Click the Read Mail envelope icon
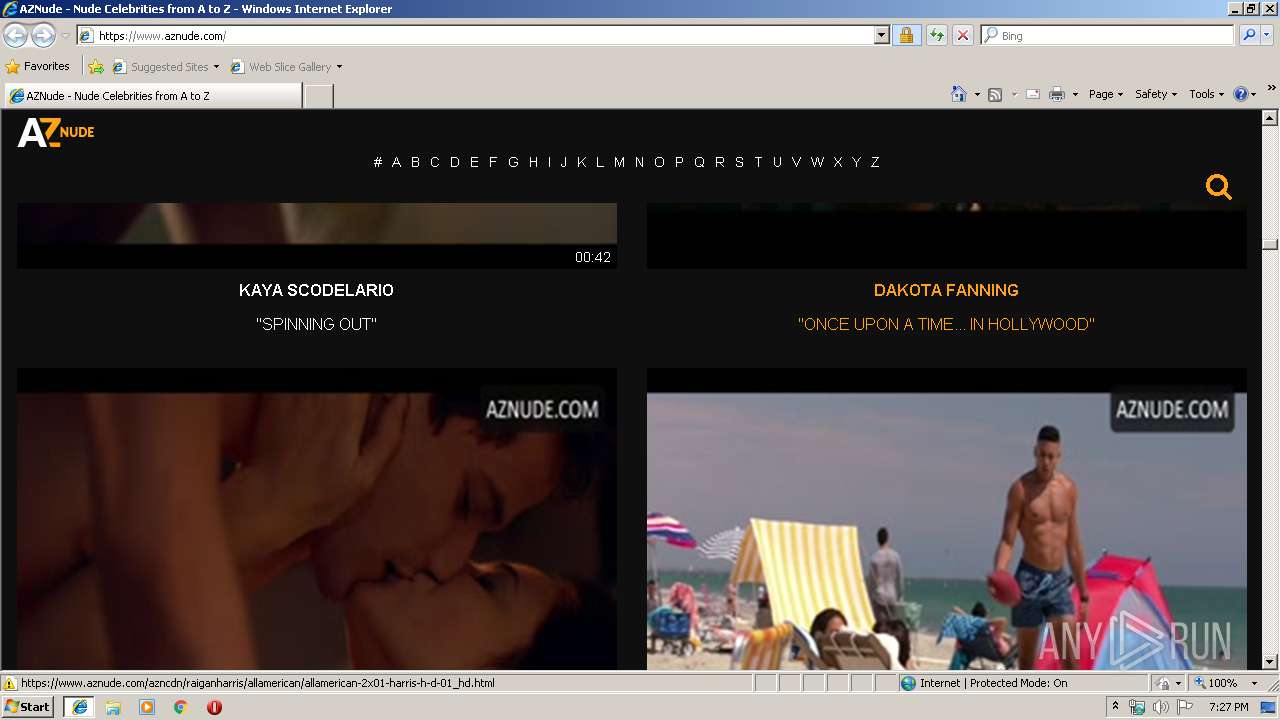Viewport: 1280px width, 720px height. pos(1033,94)
